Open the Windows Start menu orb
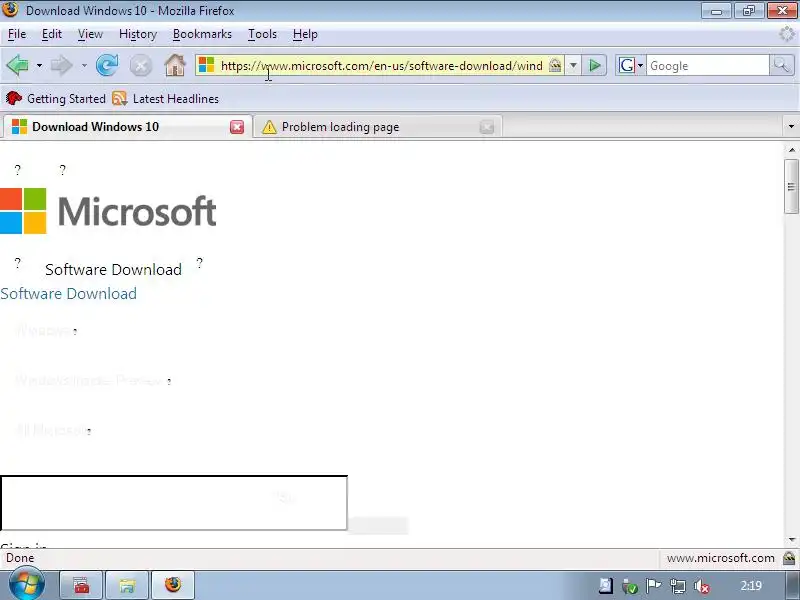The width and height of the screenshot is (800, 600). tap(26, 585)
